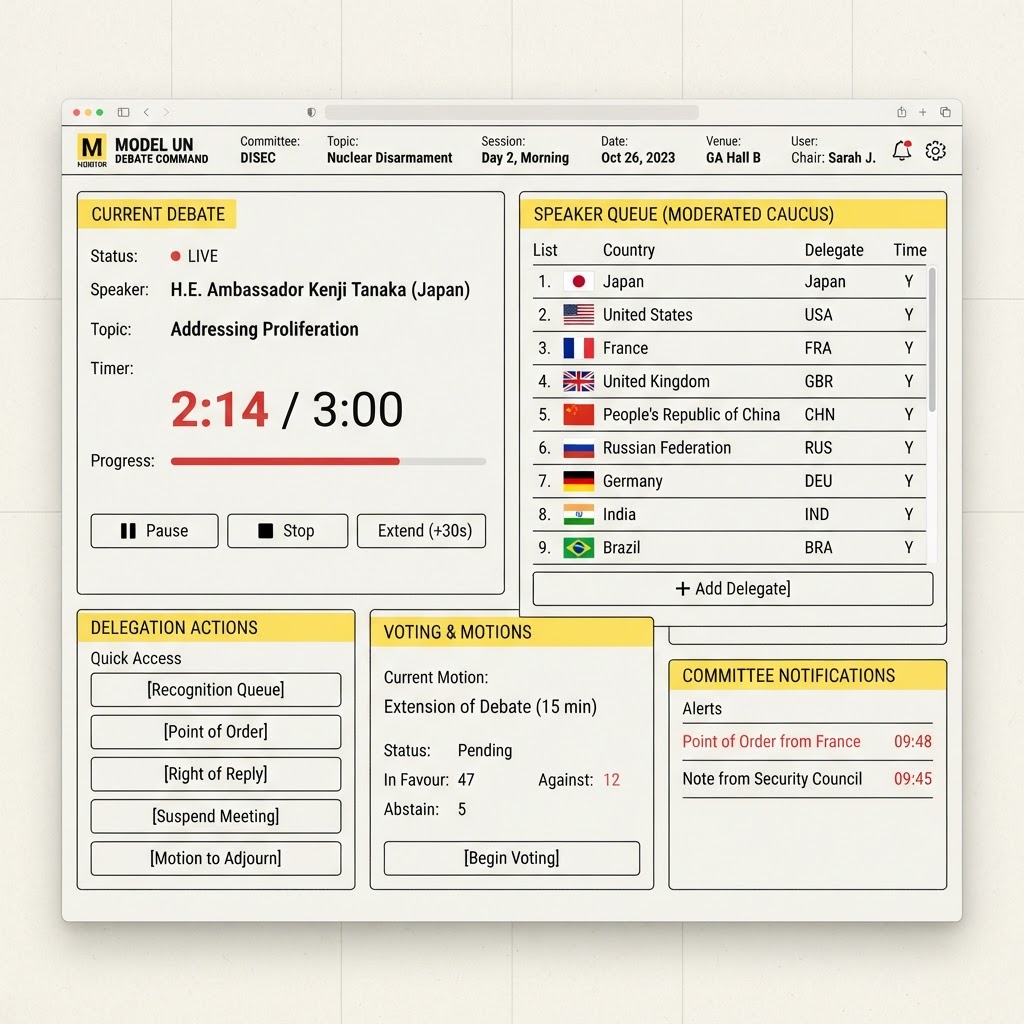Click the Chair: Sarah J. user label

833,158
